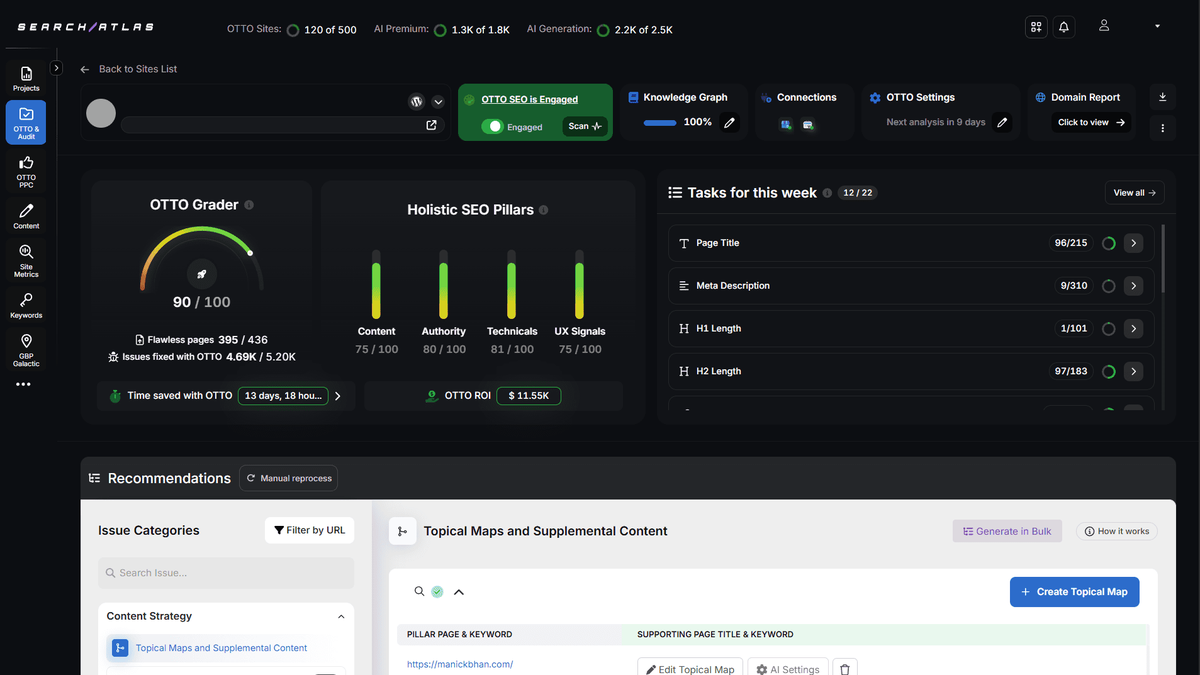Click View all tasks
This screenshot has height=675, width=1200.
coord(1134,193)
